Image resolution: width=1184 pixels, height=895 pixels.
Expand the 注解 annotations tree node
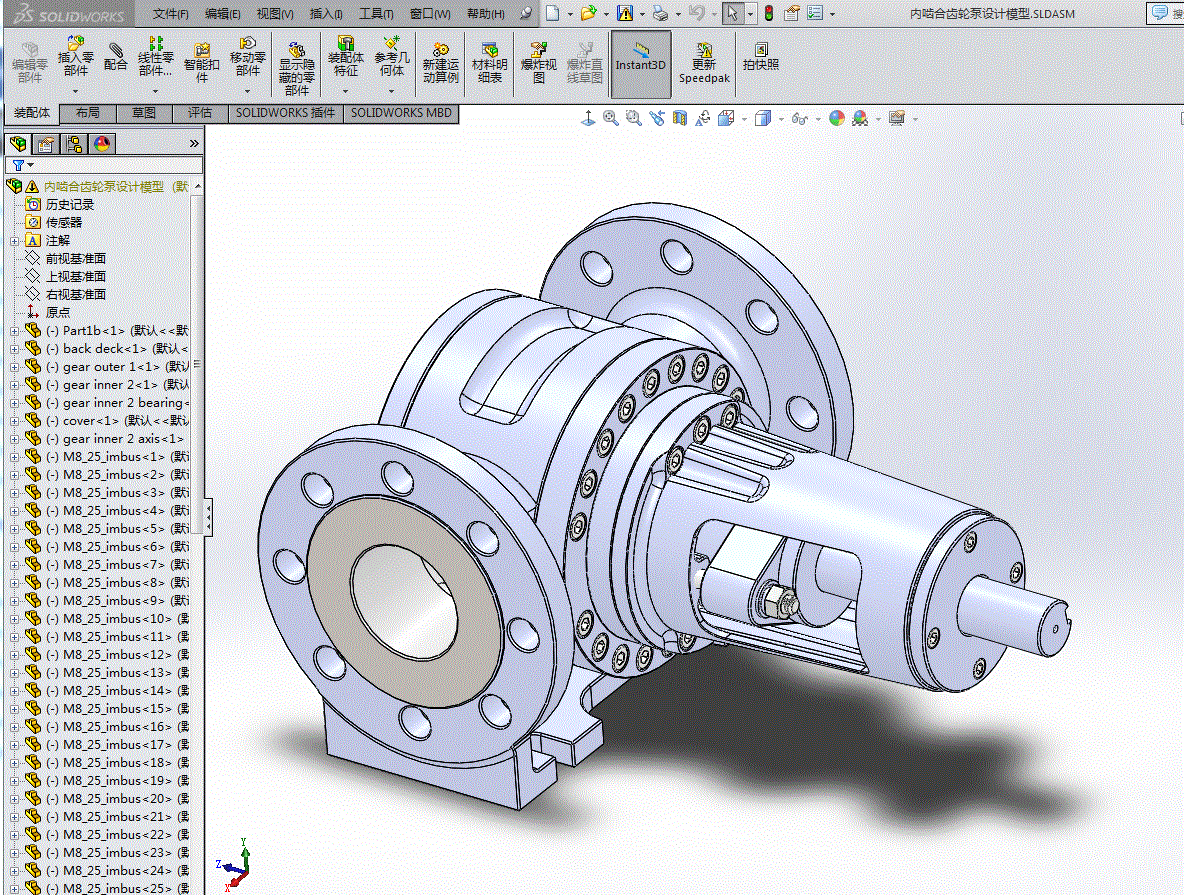pos(14,241)
